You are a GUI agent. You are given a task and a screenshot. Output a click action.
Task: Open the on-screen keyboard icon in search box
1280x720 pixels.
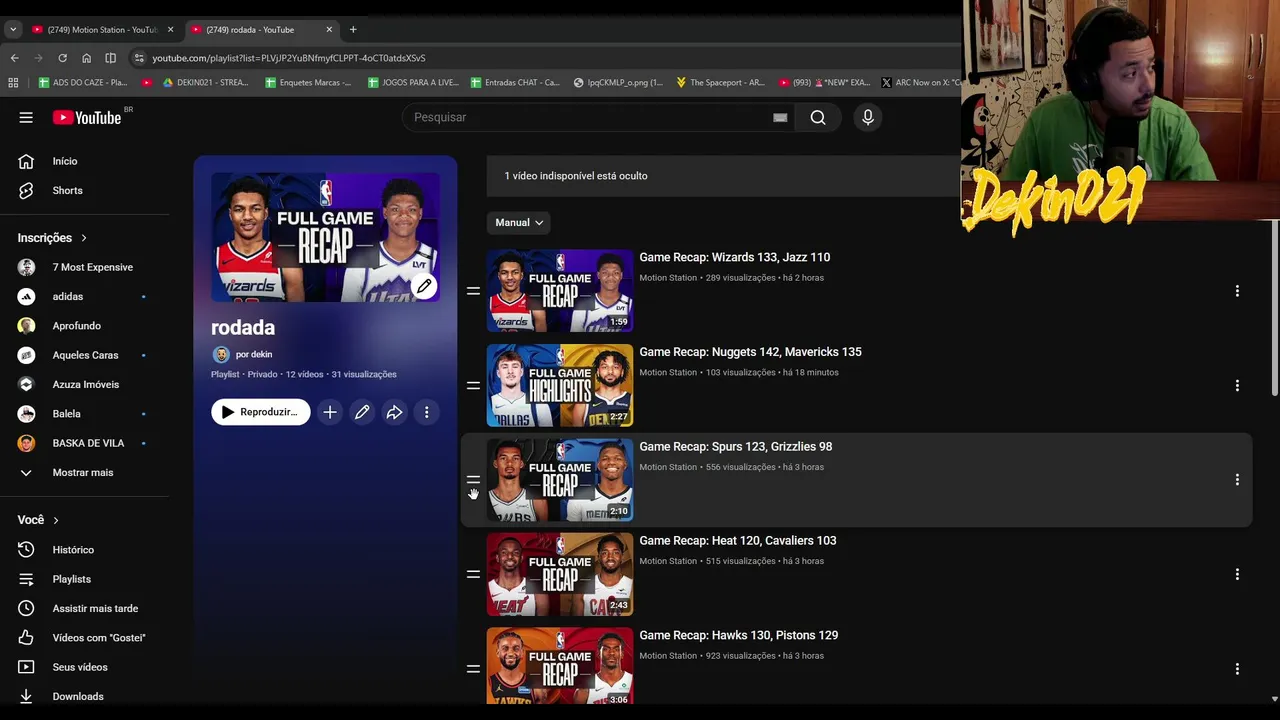780,117
